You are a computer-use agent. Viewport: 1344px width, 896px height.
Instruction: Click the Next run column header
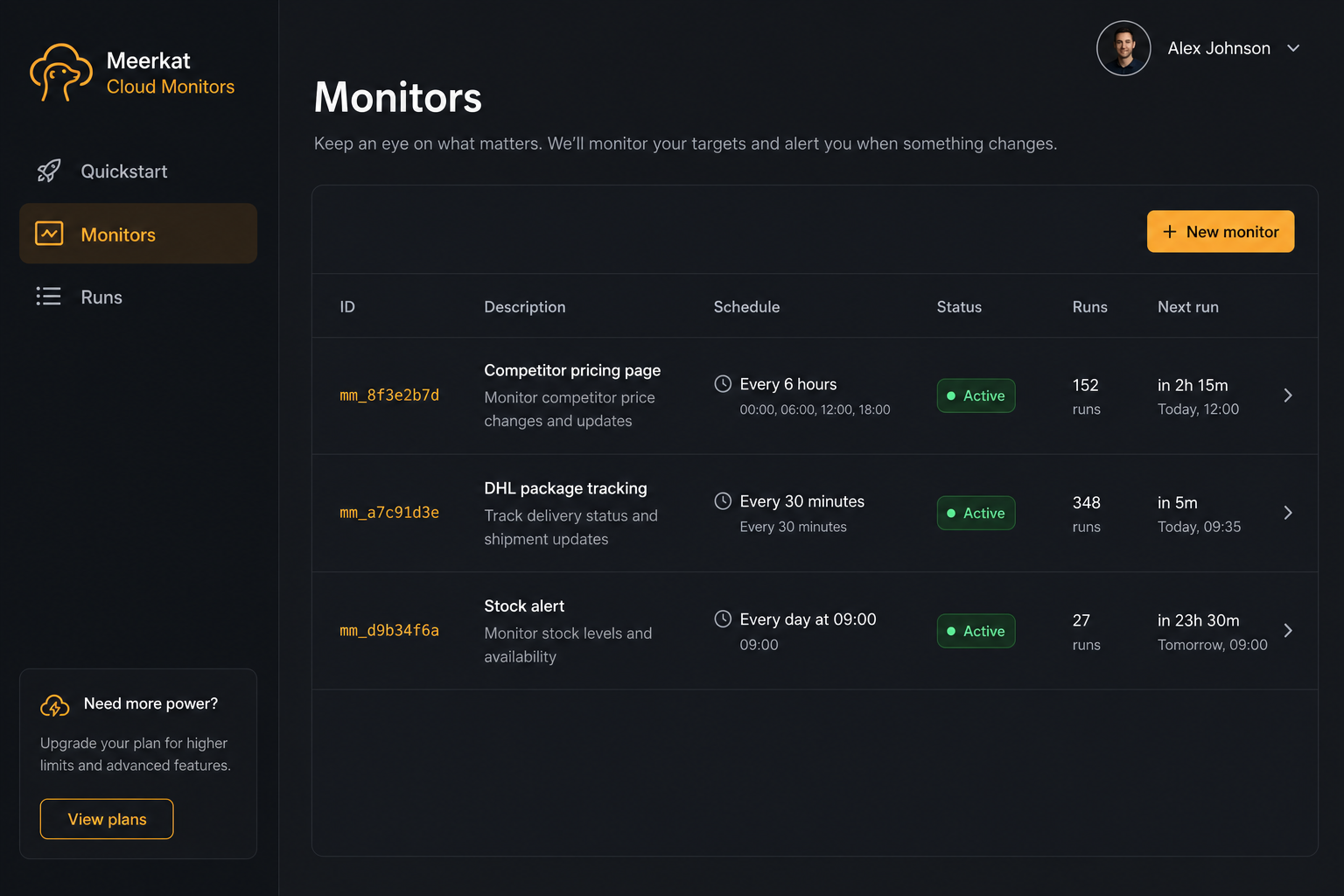point(1188,307)
